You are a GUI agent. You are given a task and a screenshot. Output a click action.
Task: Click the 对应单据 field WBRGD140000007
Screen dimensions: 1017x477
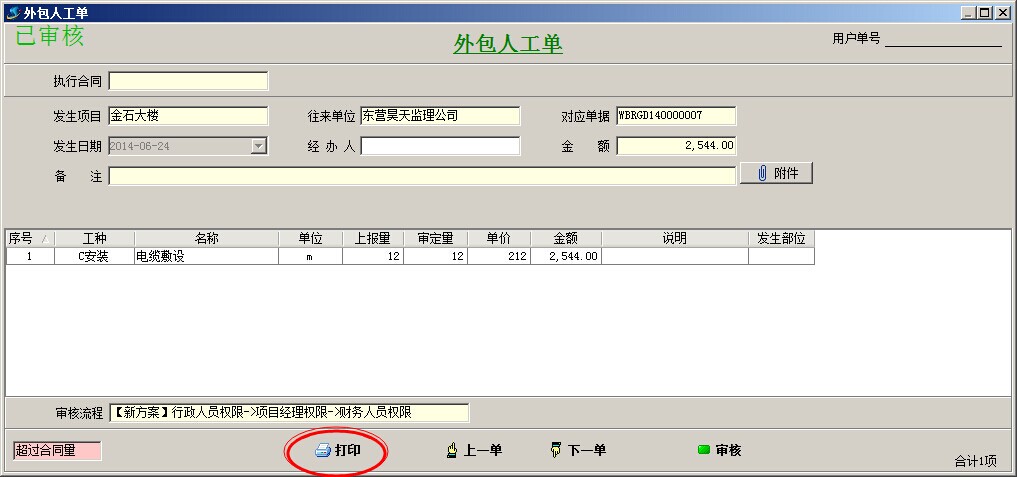click(676, 116)
